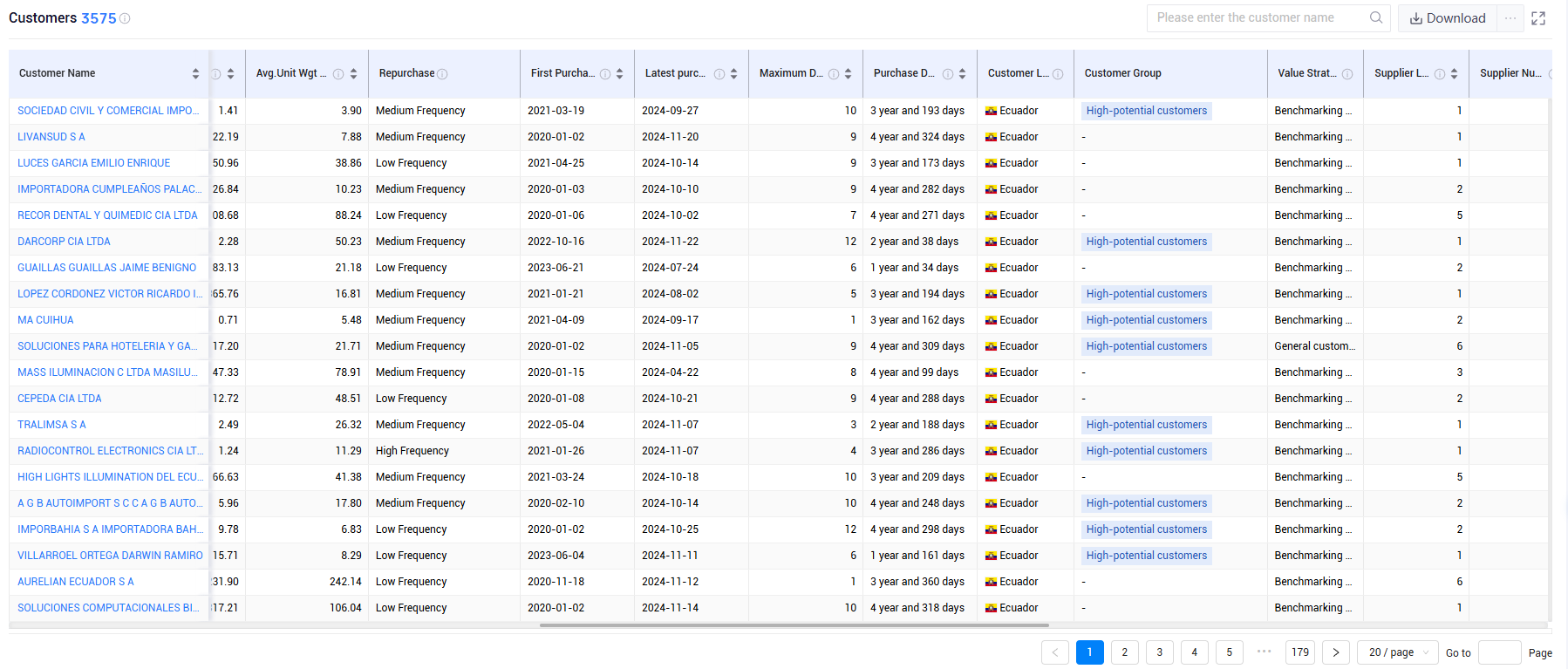
Task: Click the pagination ellipsis to jump pages
Action: (1265, 651)
